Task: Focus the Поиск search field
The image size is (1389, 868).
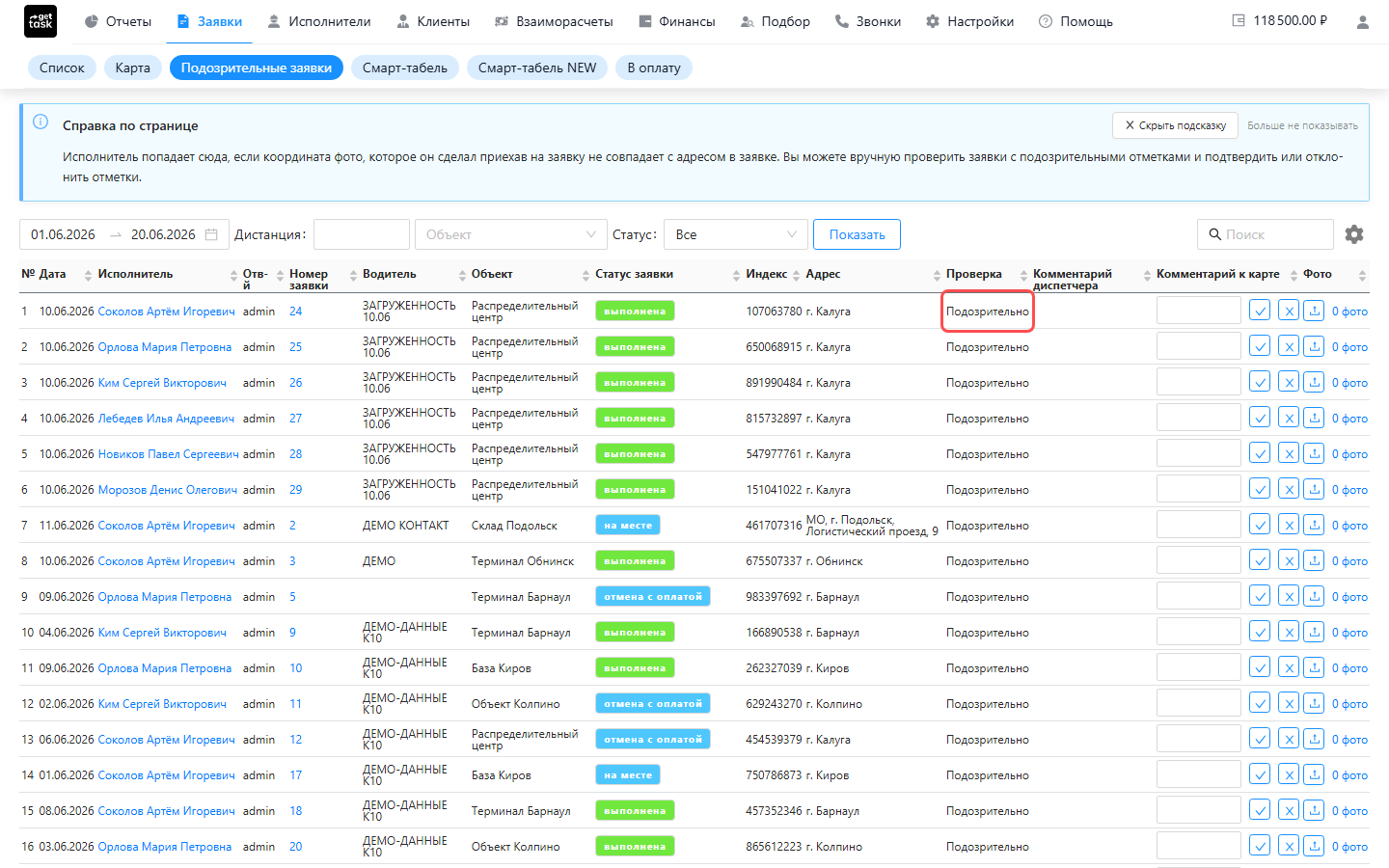Action: (x=1266, y=234)
